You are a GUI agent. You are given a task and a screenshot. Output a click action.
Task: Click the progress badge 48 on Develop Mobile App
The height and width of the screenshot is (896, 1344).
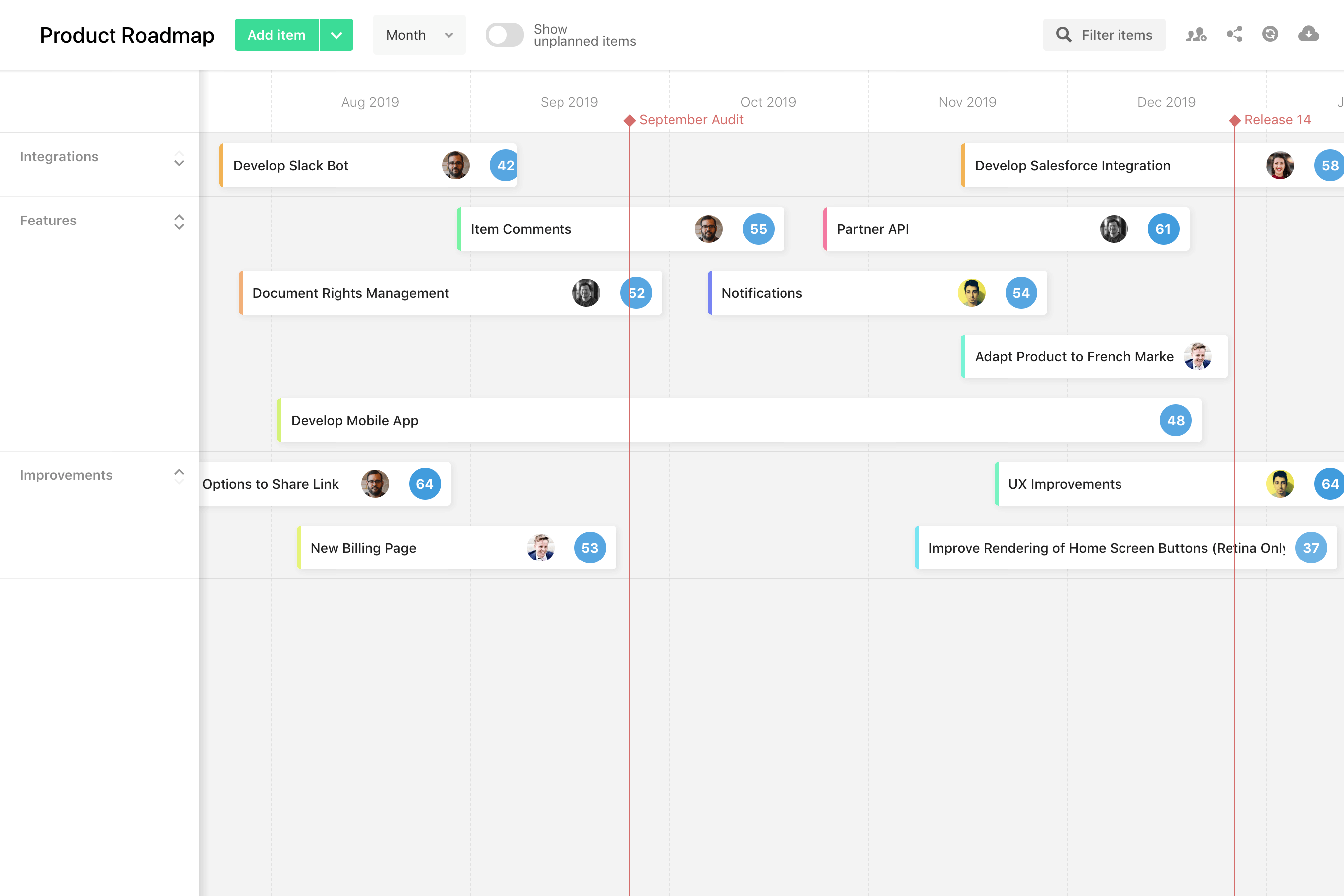click(x=1175, y=420)
